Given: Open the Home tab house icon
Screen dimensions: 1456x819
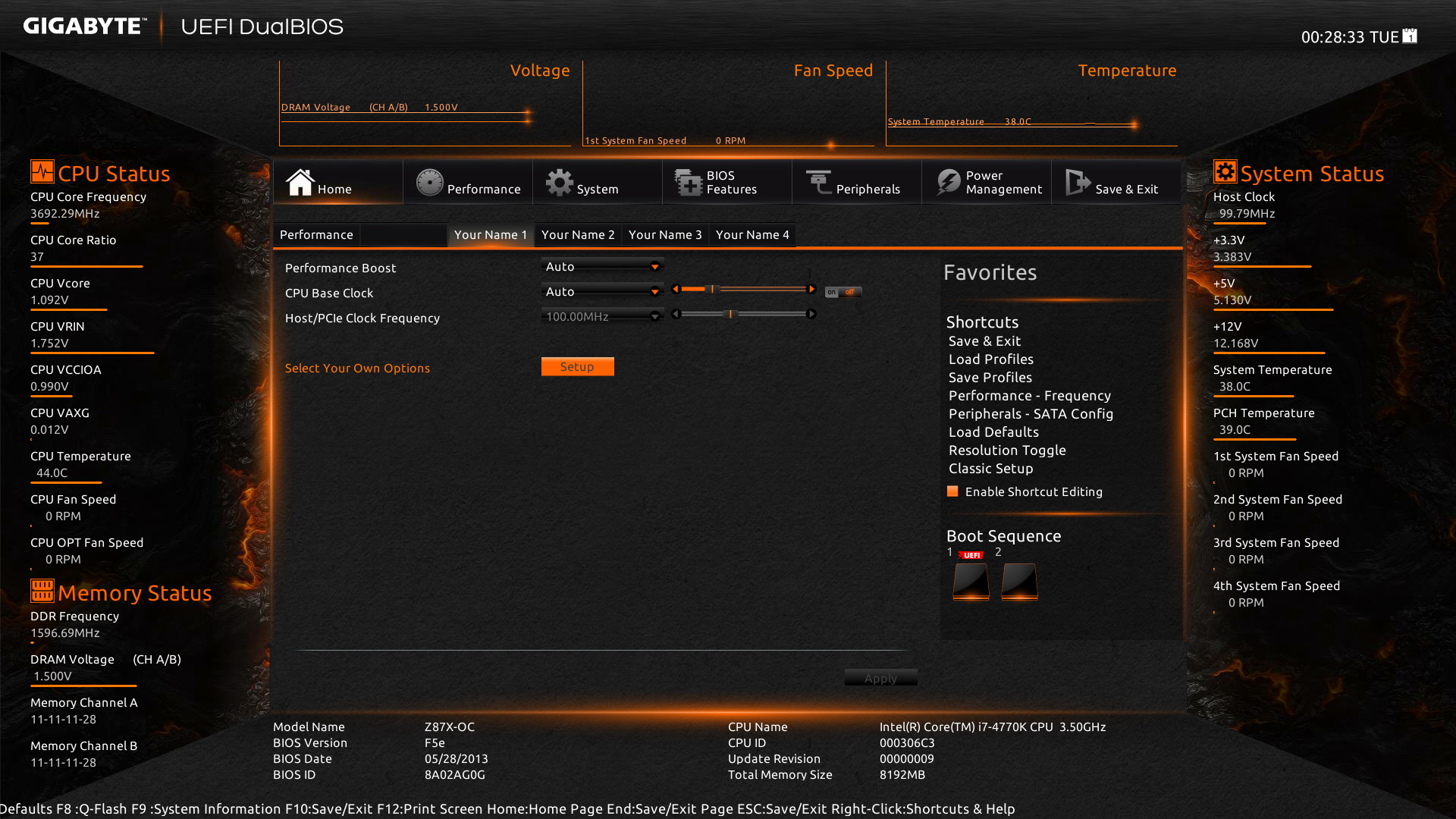Looking at the screenshot, I should pos(300,182).
